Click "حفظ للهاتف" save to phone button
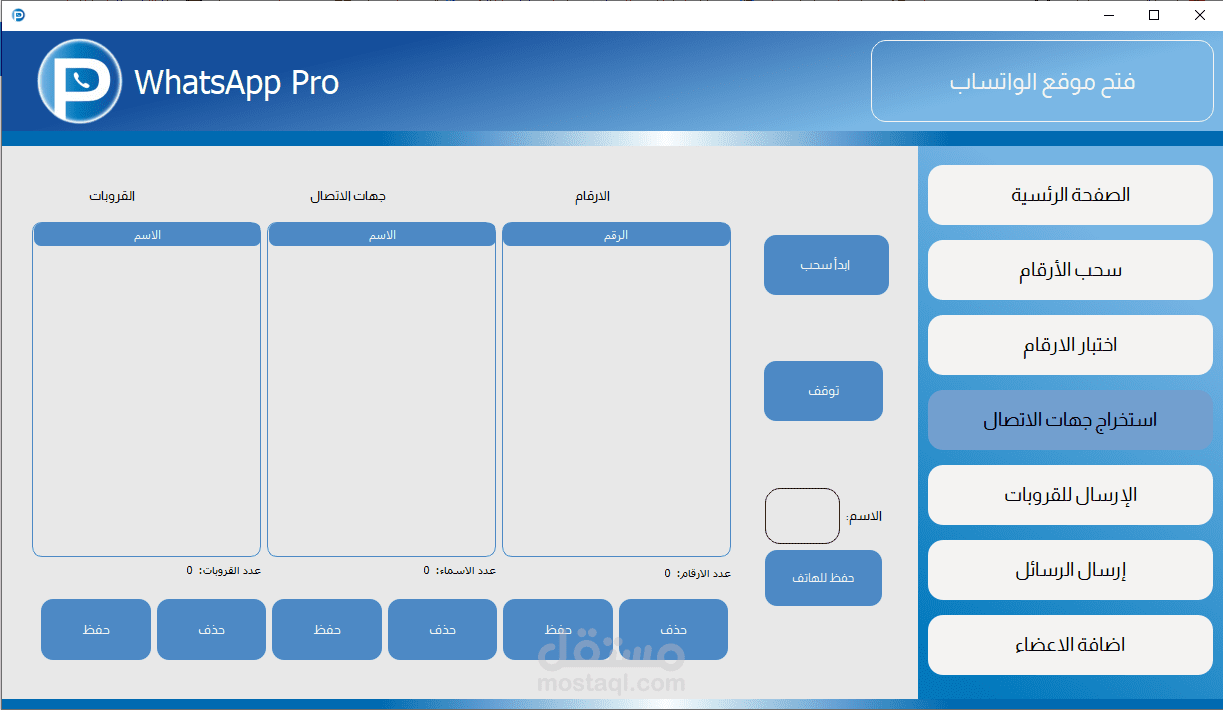 coord(823,578)
